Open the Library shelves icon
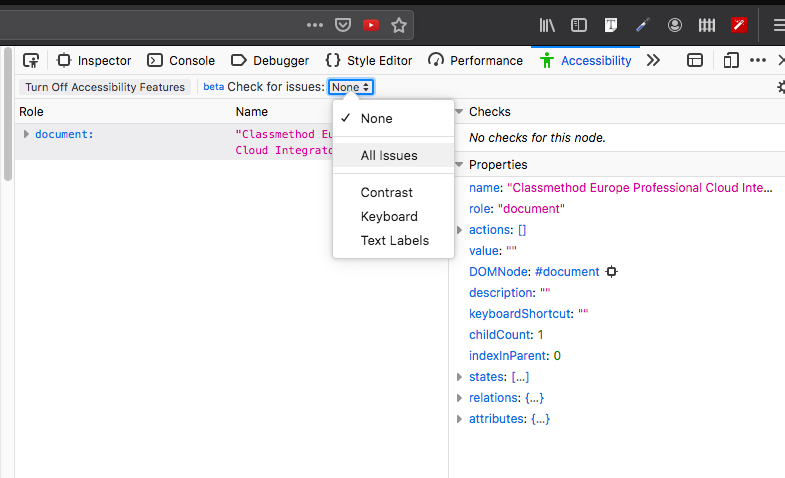The height and width of the screenshot is (478, 785). pyautogui.click(x=547, y=25)
